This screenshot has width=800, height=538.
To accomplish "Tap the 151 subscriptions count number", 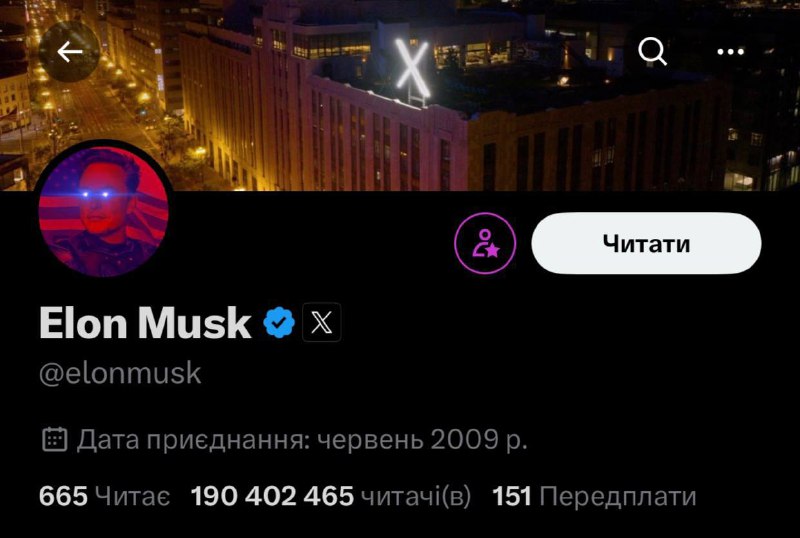I will (x=512, y=496).
